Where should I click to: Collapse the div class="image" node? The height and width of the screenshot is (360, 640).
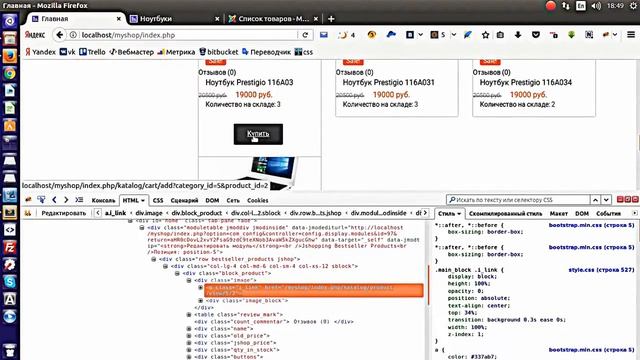pos(189,280)
